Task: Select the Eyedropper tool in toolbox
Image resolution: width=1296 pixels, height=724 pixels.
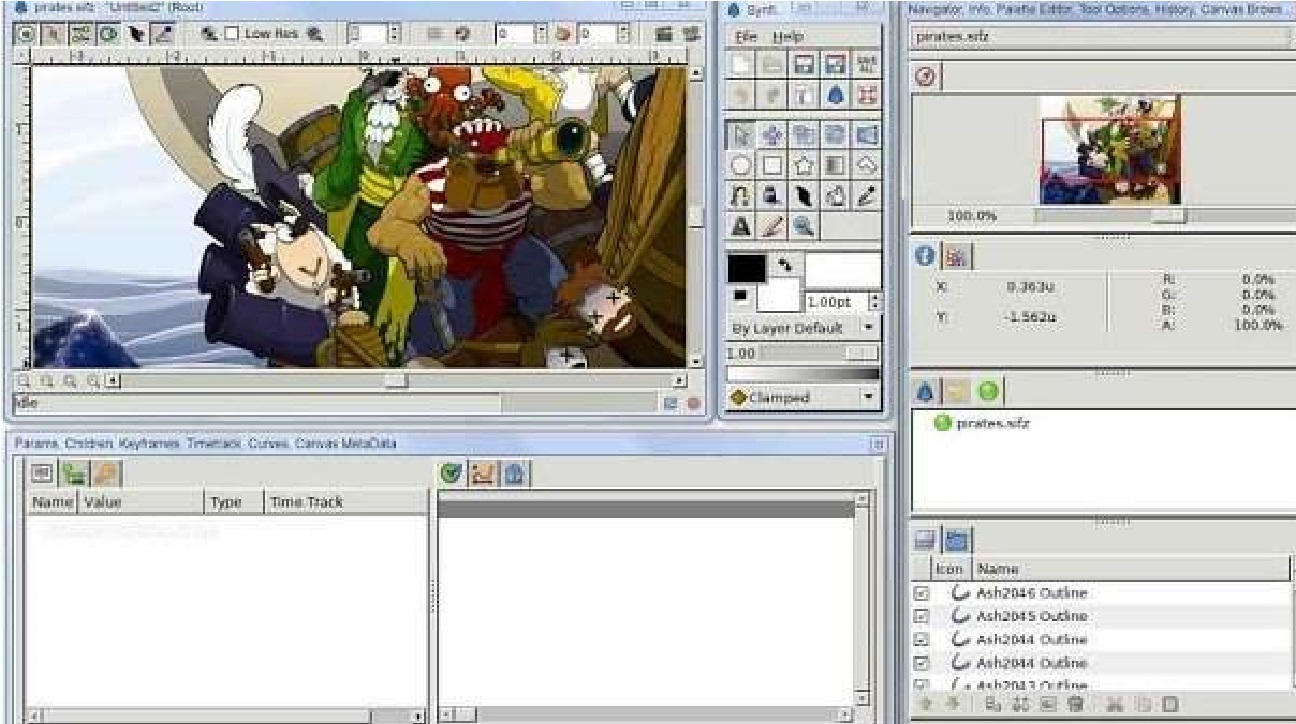Action: click(x=866, y=196)
